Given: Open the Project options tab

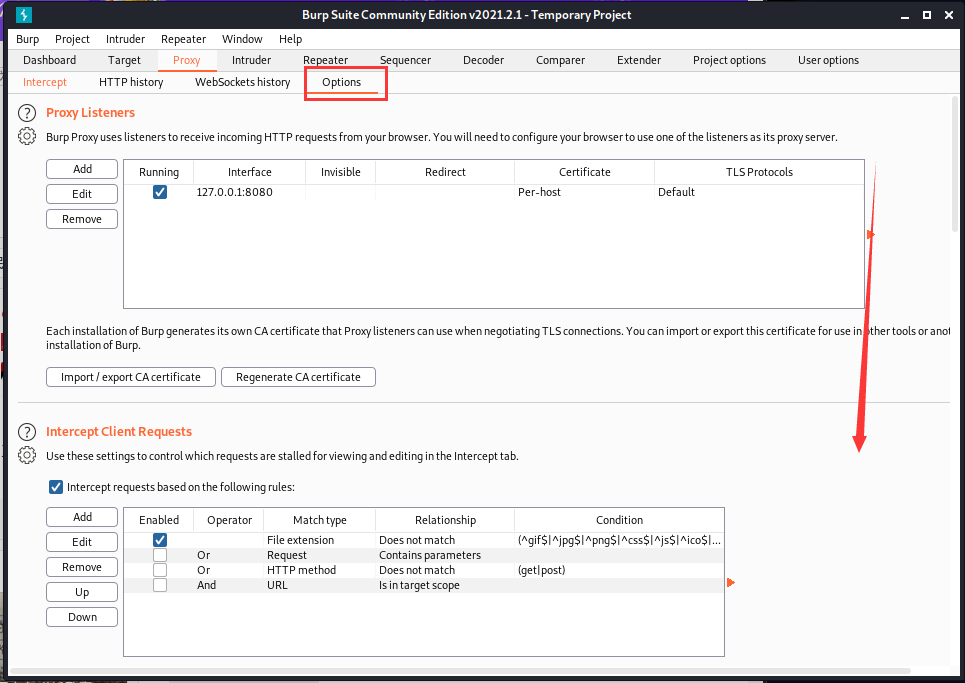Looking at the screenshot, I should tap(729, 60).
